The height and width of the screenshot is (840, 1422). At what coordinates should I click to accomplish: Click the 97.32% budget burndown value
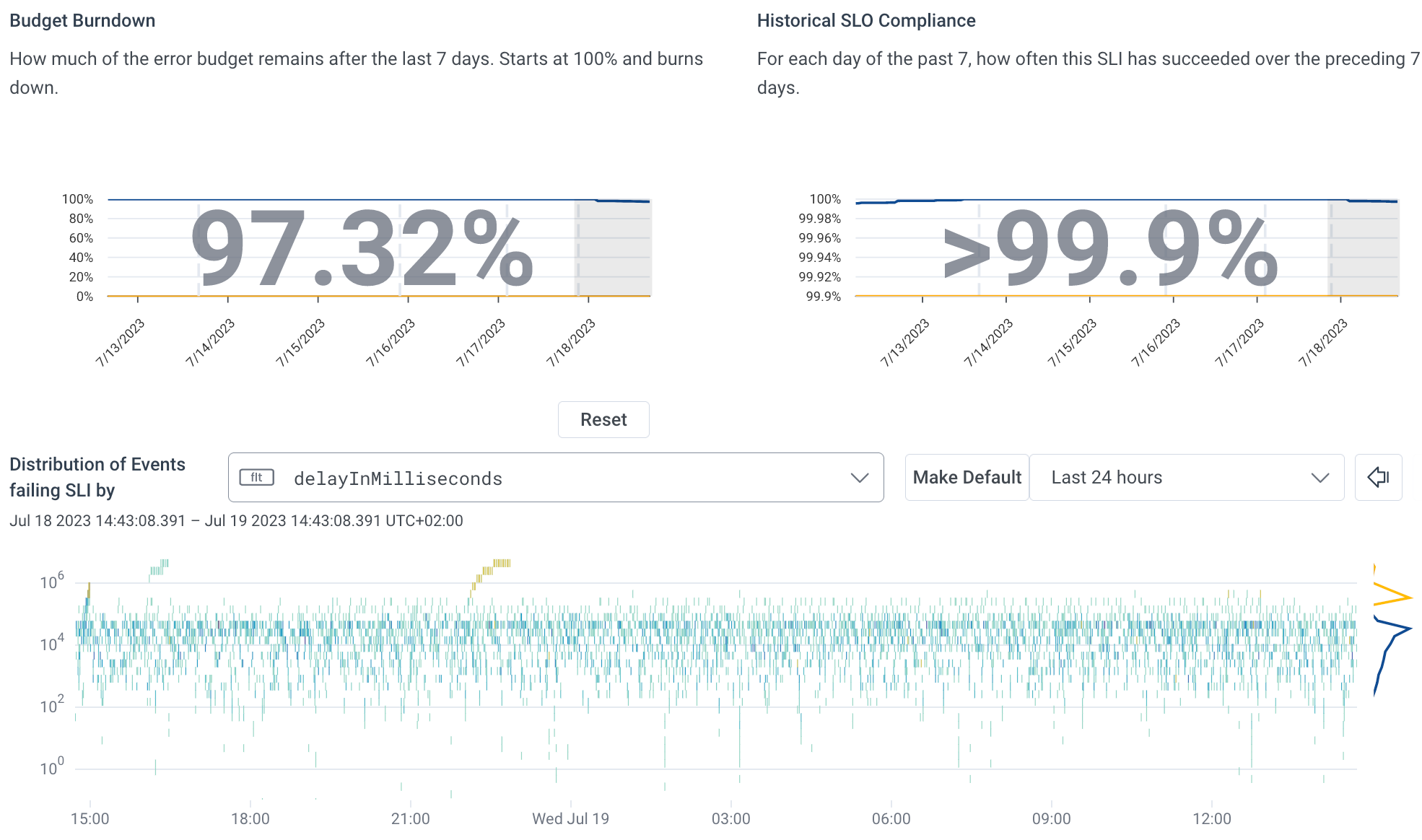[362, 248]
